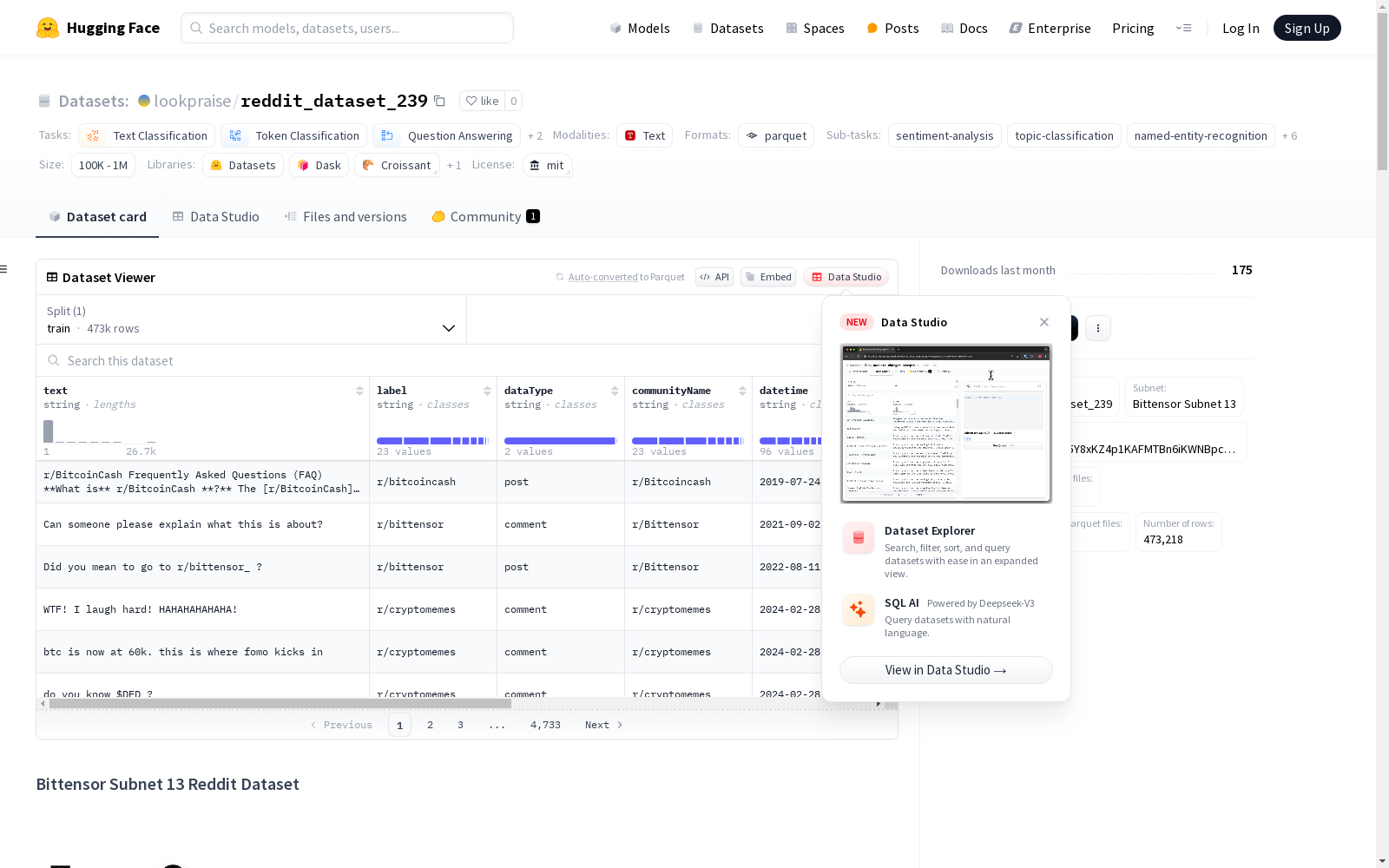Click the lookpraise author link

pyautogui.click(x=193, y=101)
